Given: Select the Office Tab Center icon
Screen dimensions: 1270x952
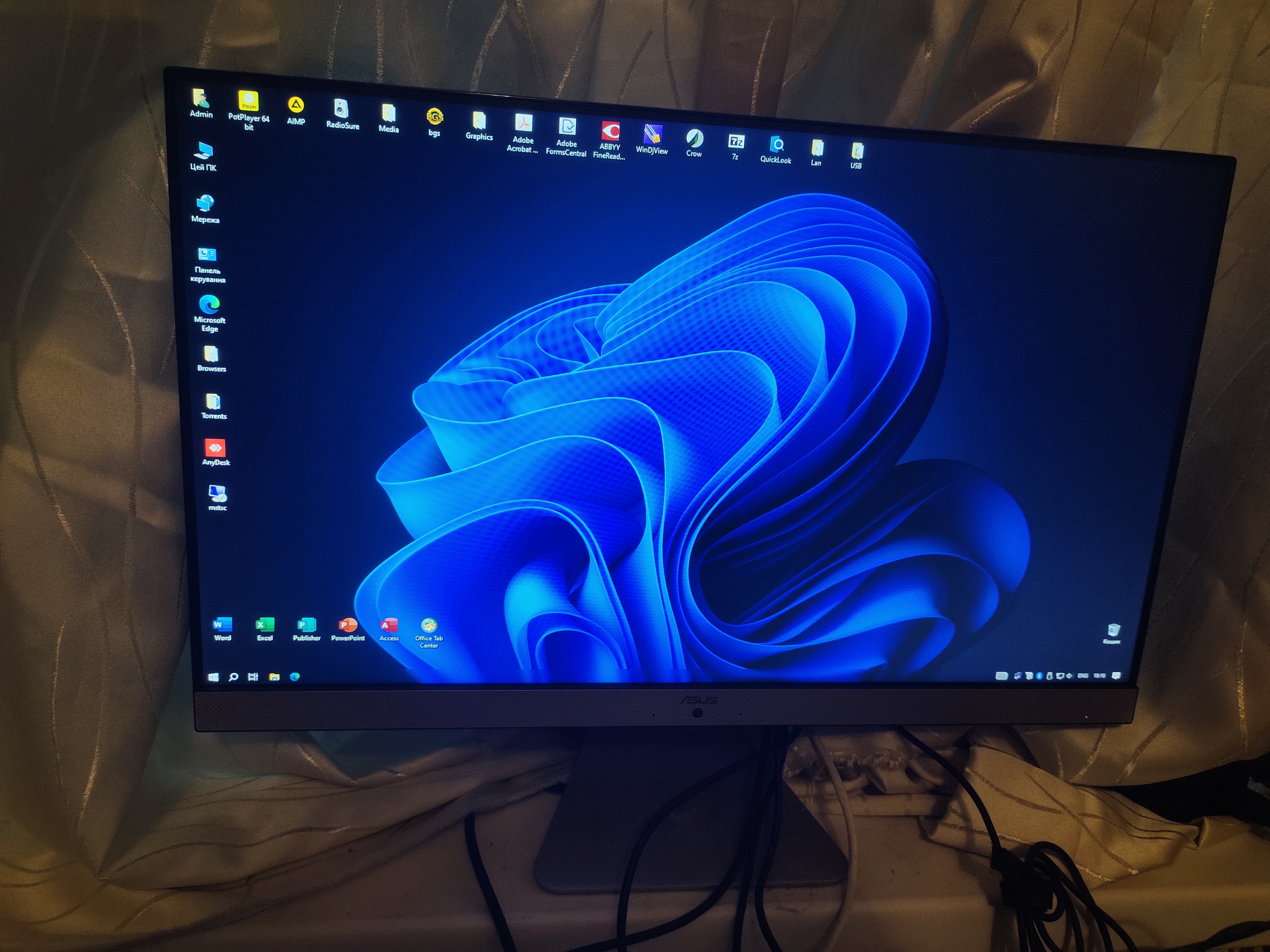Looking at the screenshot, I should tap(429, 626).
